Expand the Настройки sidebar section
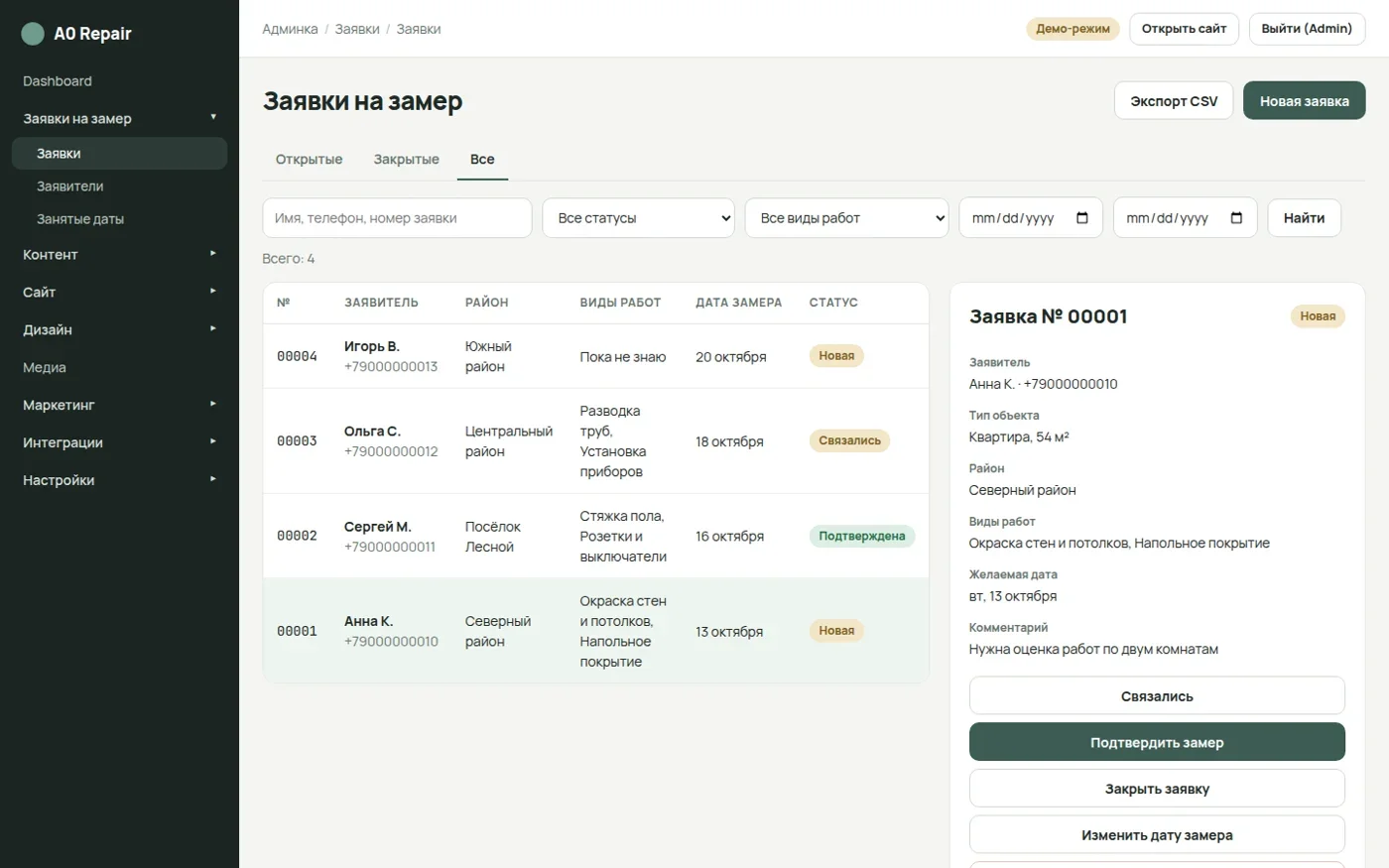The width and height of the screenshot is (1389, 868). pyautogui.click(x=119, y=481)
